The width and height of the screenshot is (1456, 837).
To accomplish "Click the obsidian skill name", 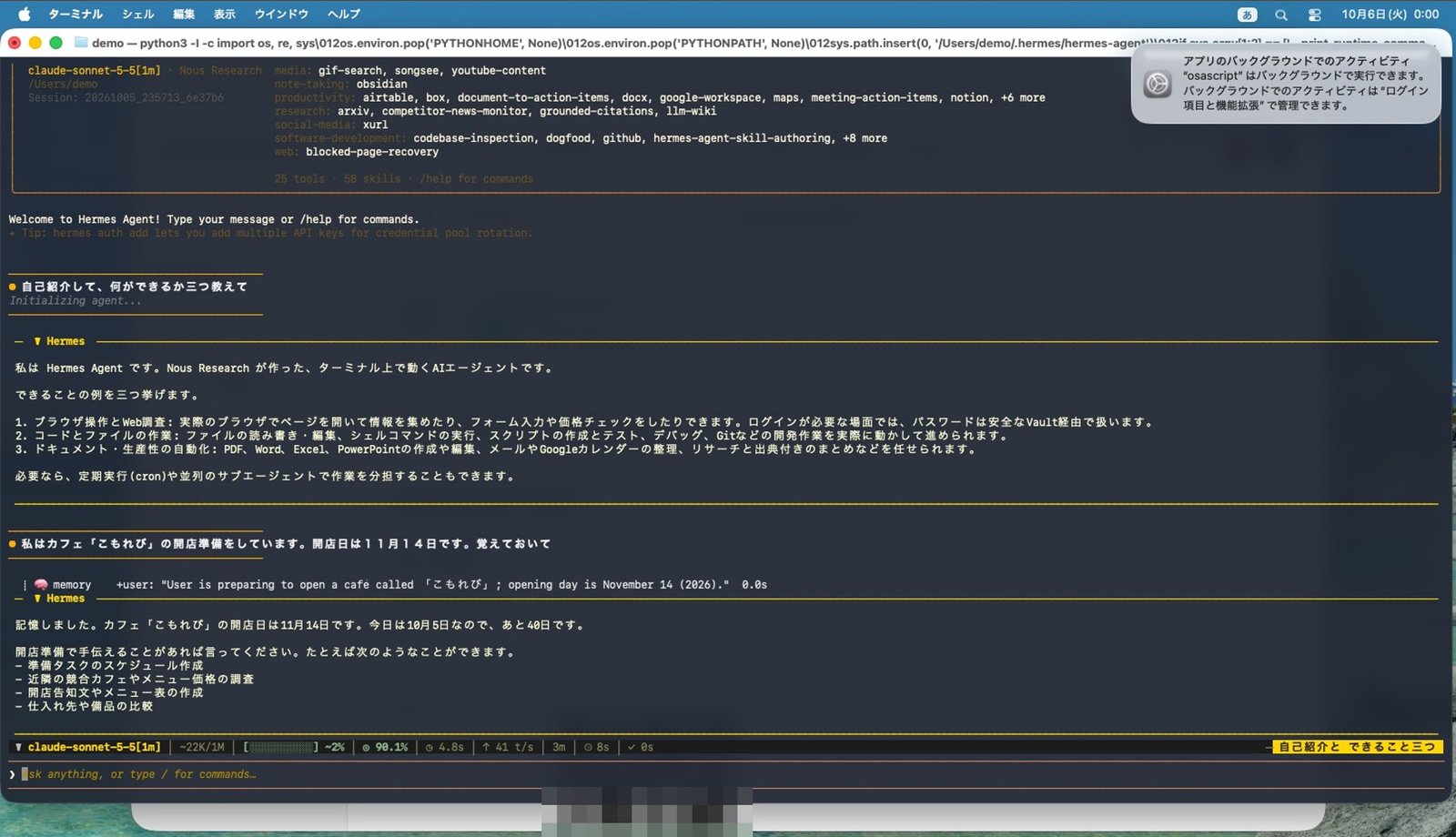I will [381, 84].
